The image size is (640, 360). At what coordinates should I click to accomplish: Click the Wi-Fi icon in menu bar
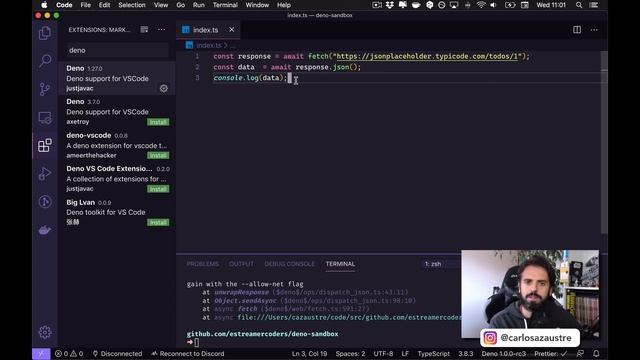tap(481, 5)
